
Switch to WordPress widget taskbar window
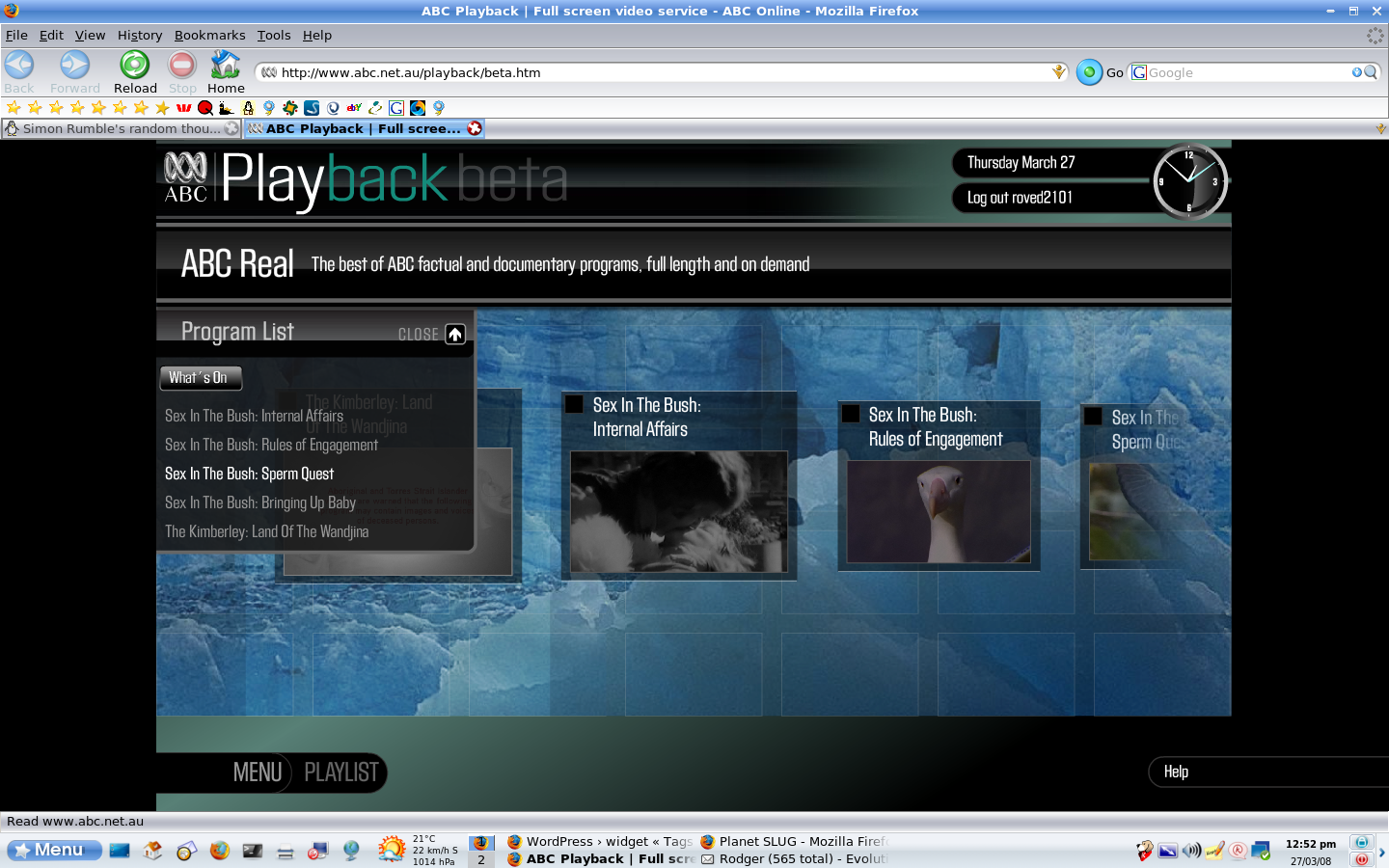(x=599, y=841)
